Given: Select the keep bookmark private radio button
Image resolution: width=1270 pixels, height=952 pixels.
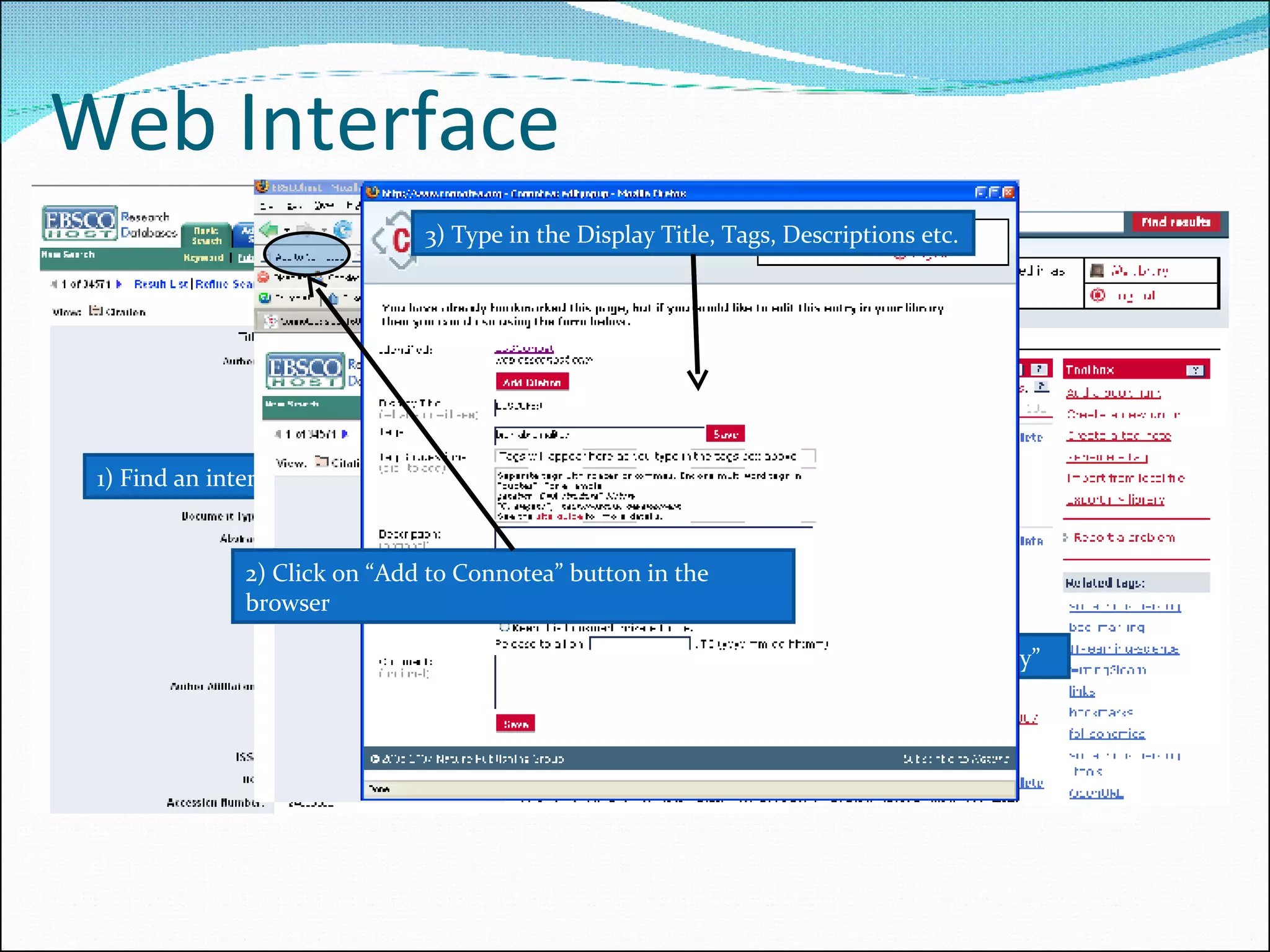Looking at the screenshot, I should pos(505,627).
